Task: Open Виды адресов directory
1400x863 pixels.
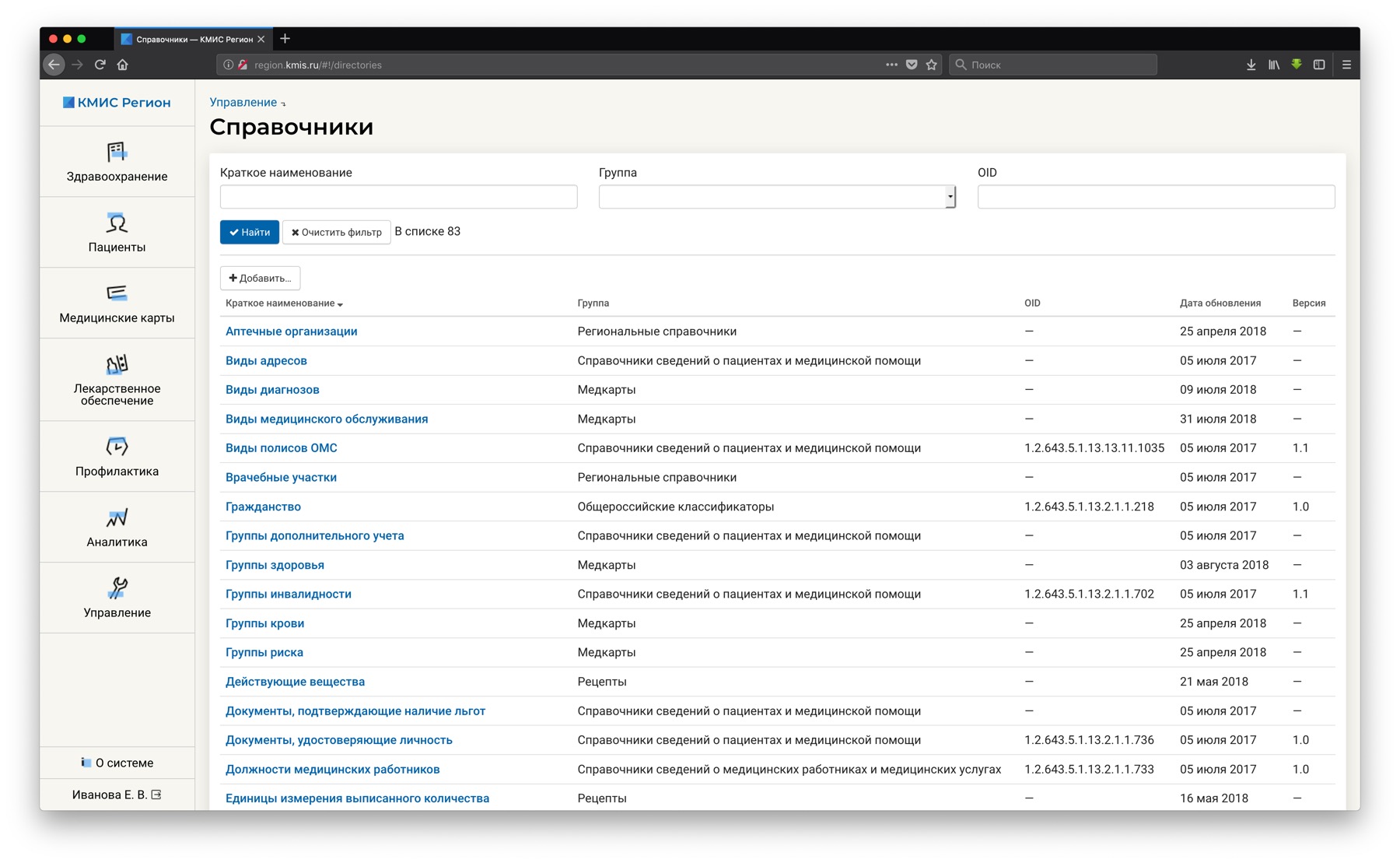Action: (266, 360)
